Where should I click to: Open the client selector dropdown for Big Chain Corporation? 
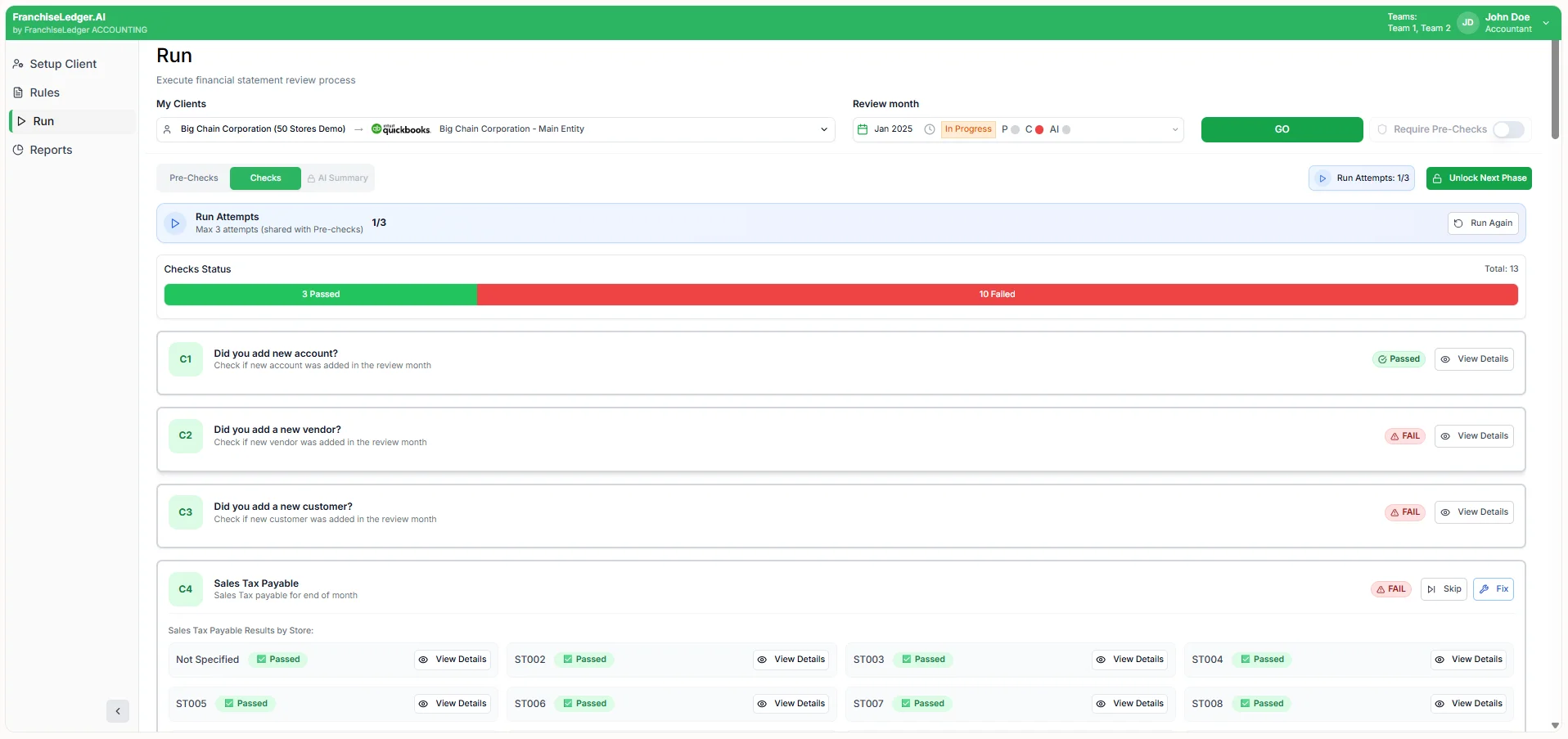click(x=823, y=128)
